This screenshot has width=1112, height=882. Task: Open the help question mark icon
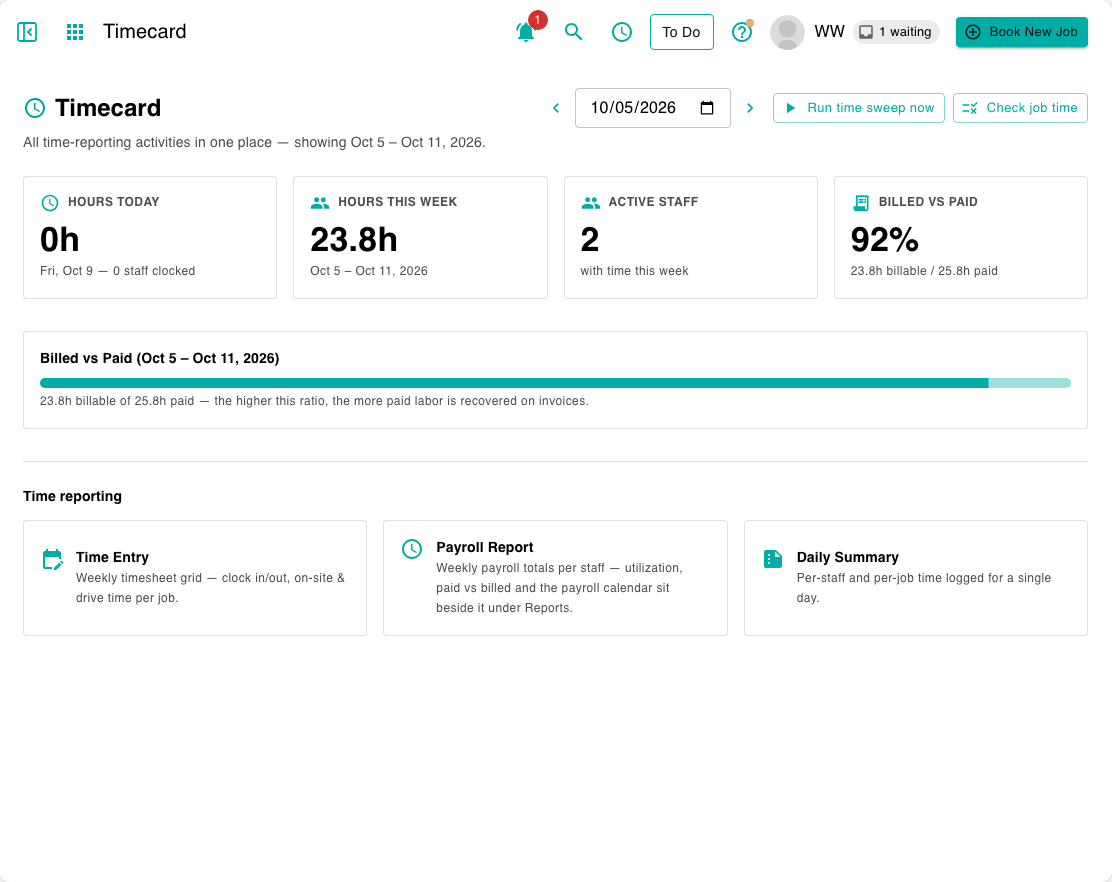tap(742, 32)
